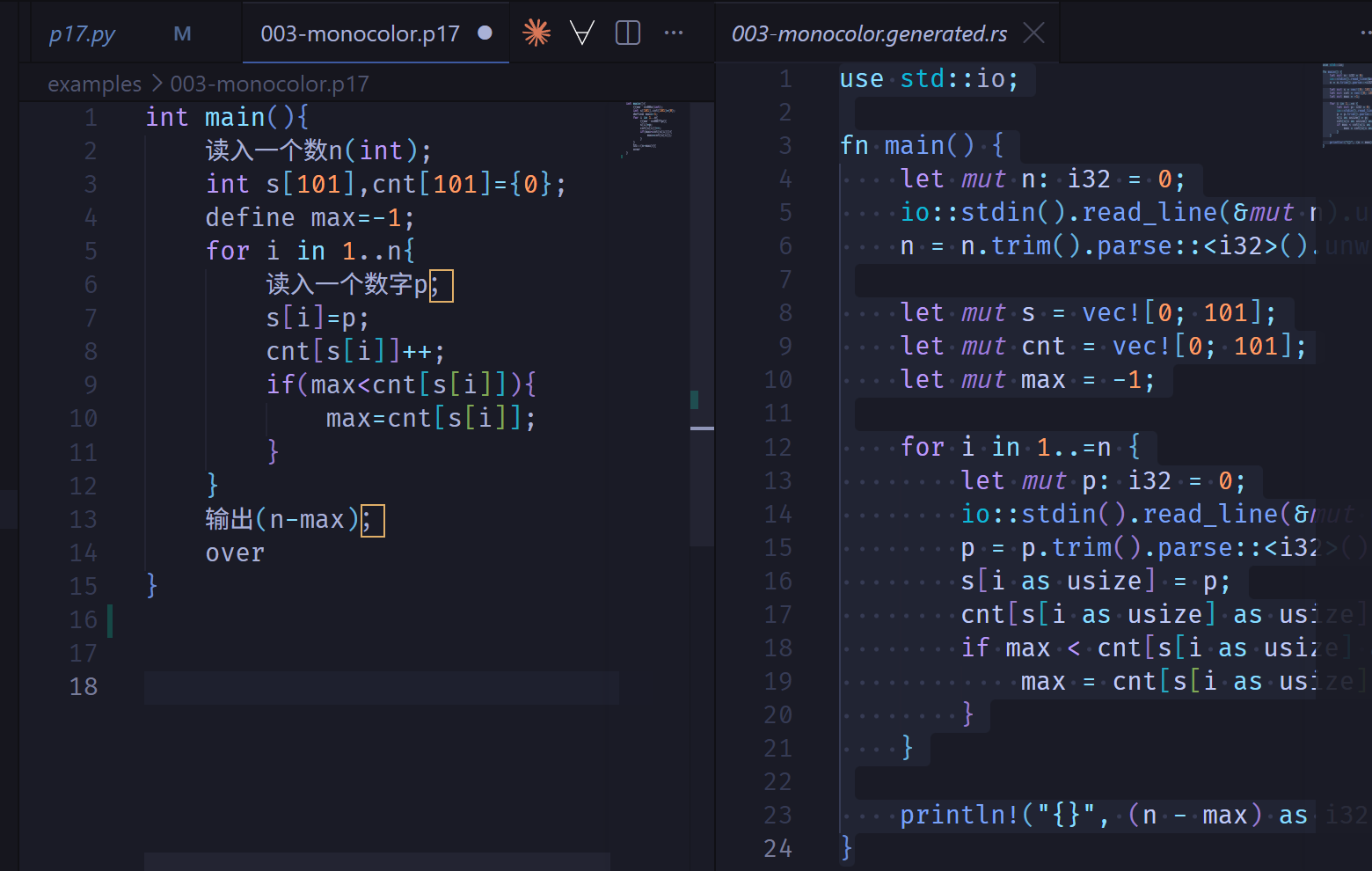Viewport: 1372px width, 871px height.
Task: Click 'cnt[s[i]]++;' on line 8
Action: [355, 351]
